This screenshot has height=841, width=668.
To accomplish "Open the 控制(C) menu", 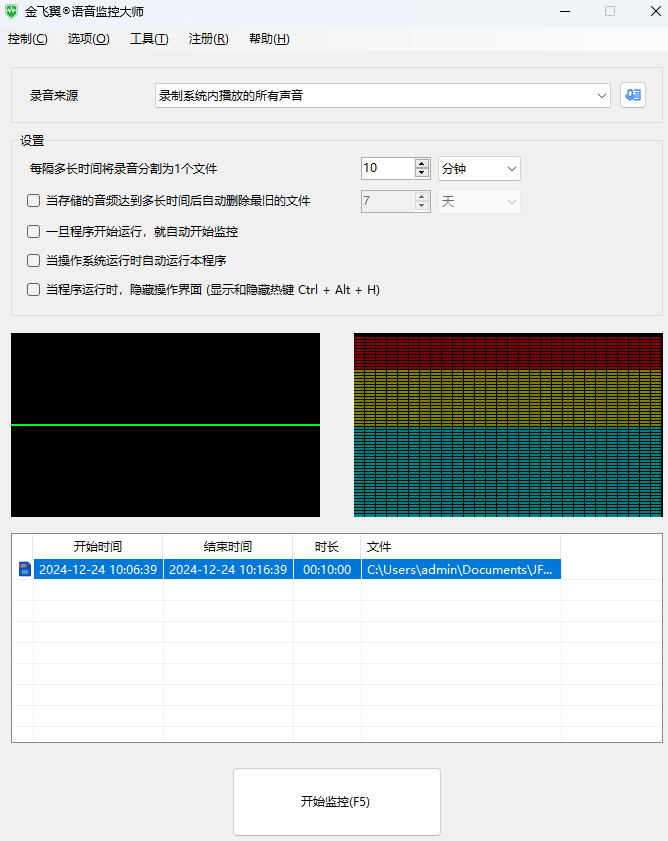I will point(27,39).
